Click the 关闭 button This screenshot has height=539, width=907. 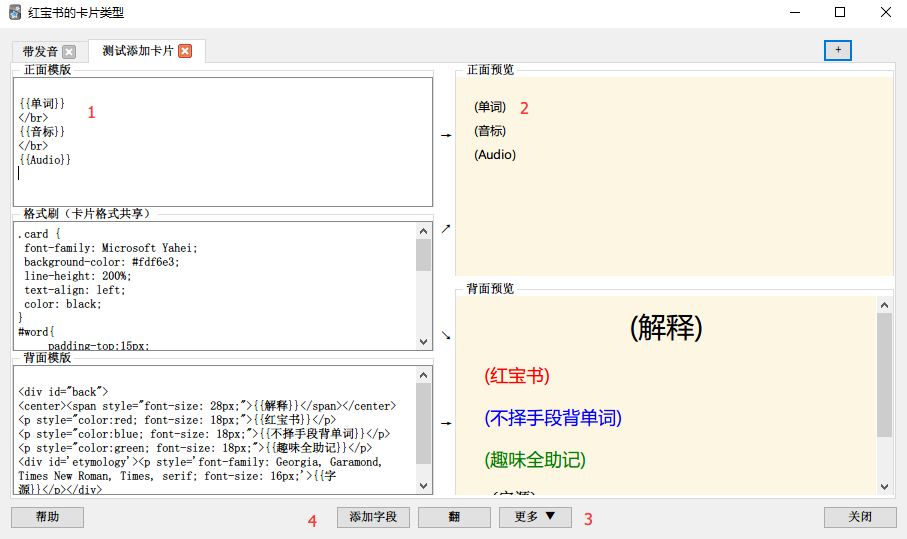coord(859,517)
